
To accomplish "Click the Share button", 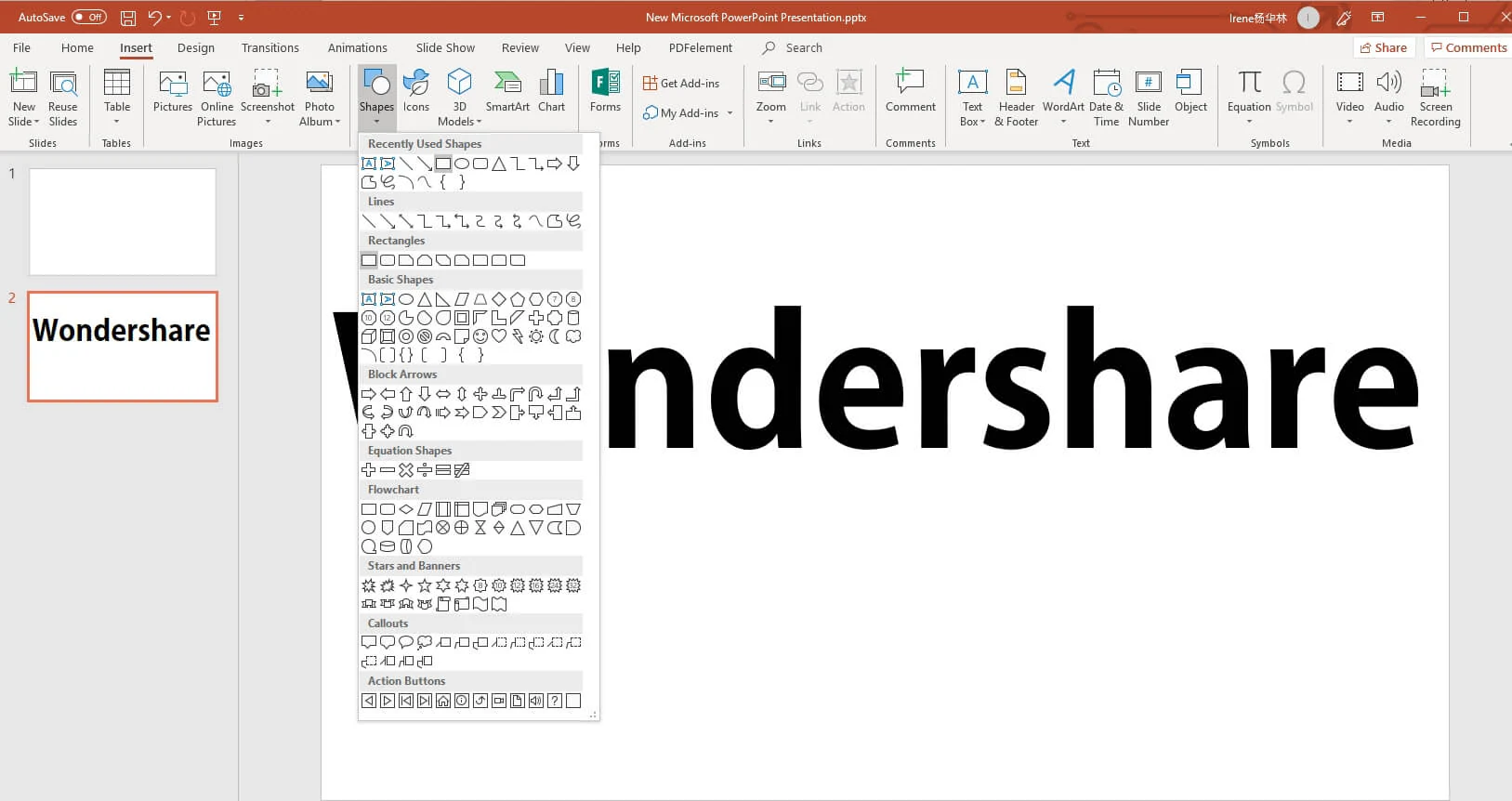I will tap(1384, 47).
